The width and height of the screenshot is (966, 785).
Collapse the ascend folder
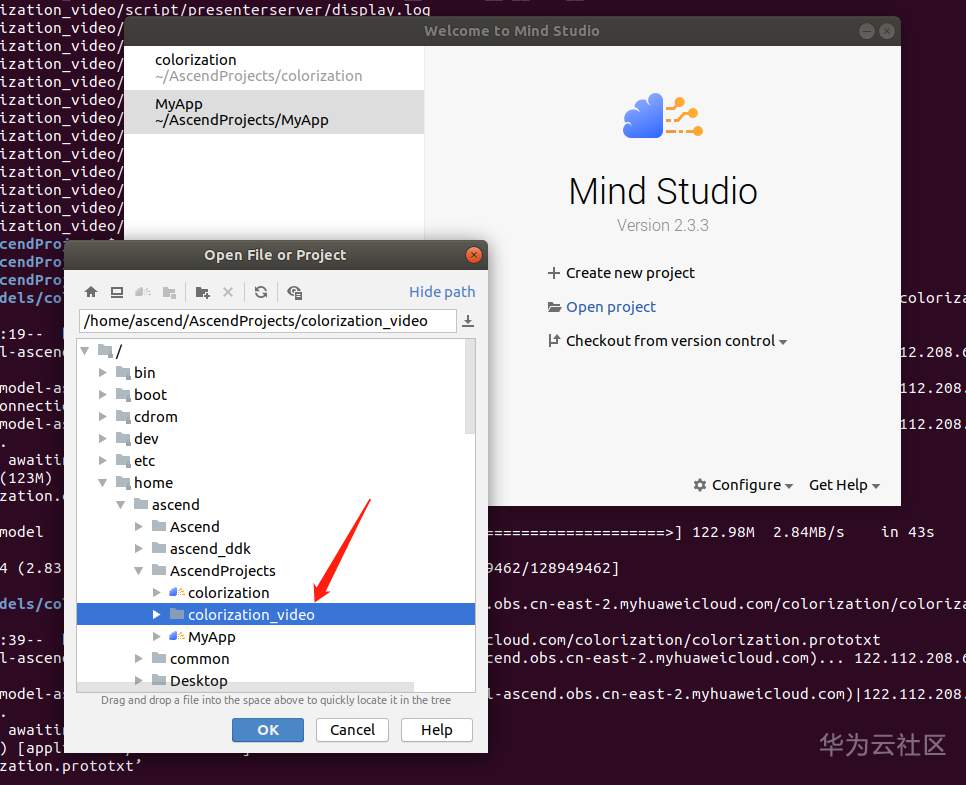(121, 505)
